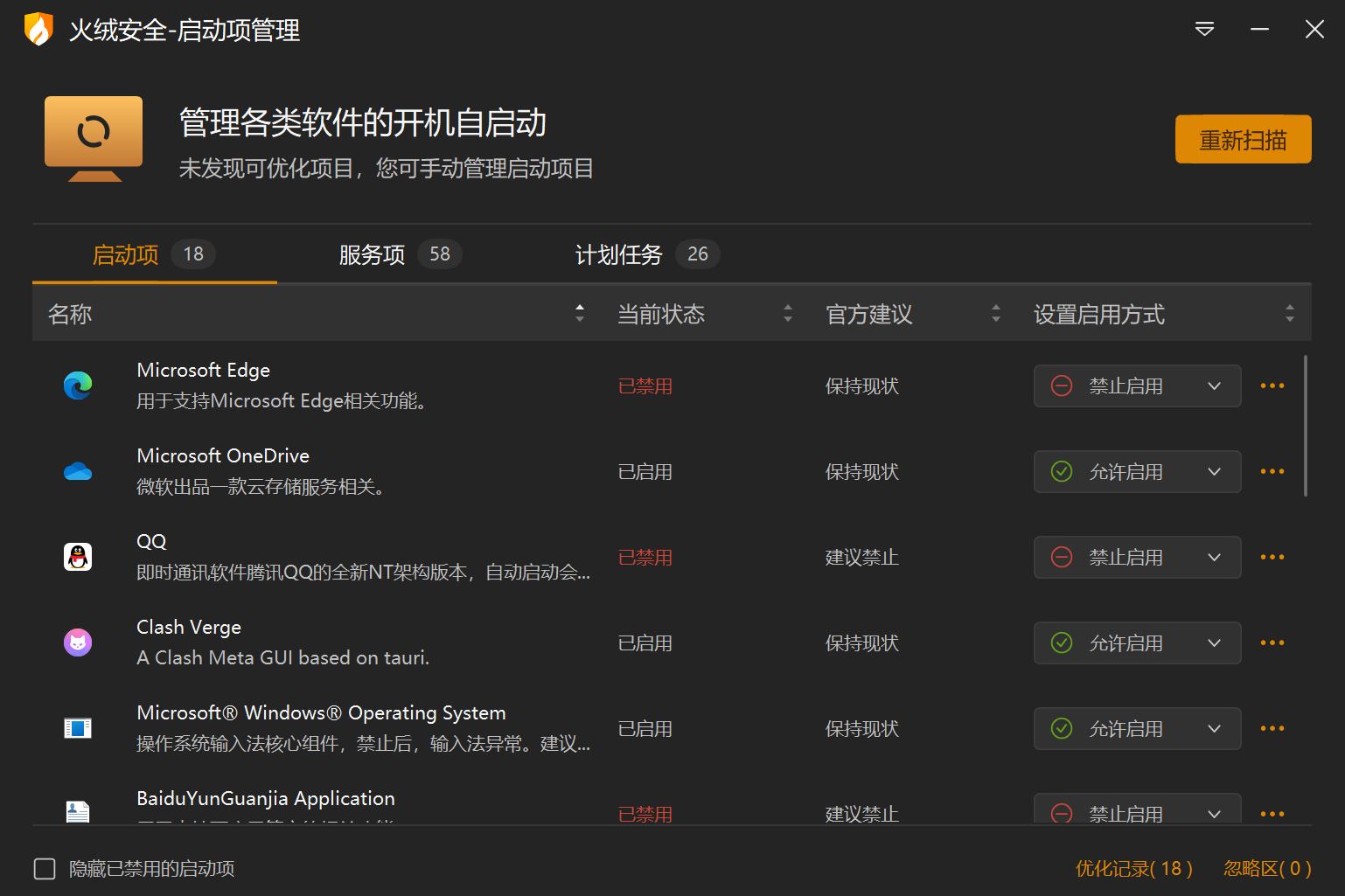Click 微软出品一款云存储服务相关 description

261,486
